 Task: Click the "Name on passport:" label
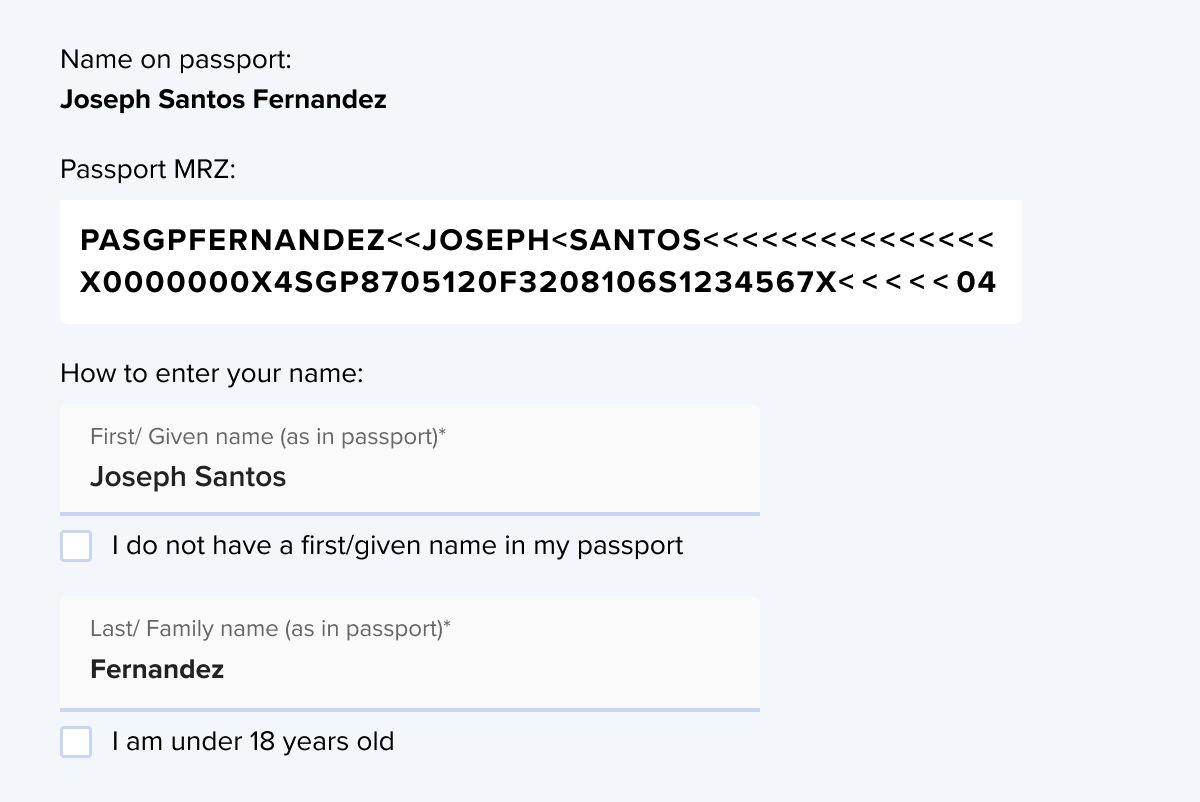click(x=176, y=60)
